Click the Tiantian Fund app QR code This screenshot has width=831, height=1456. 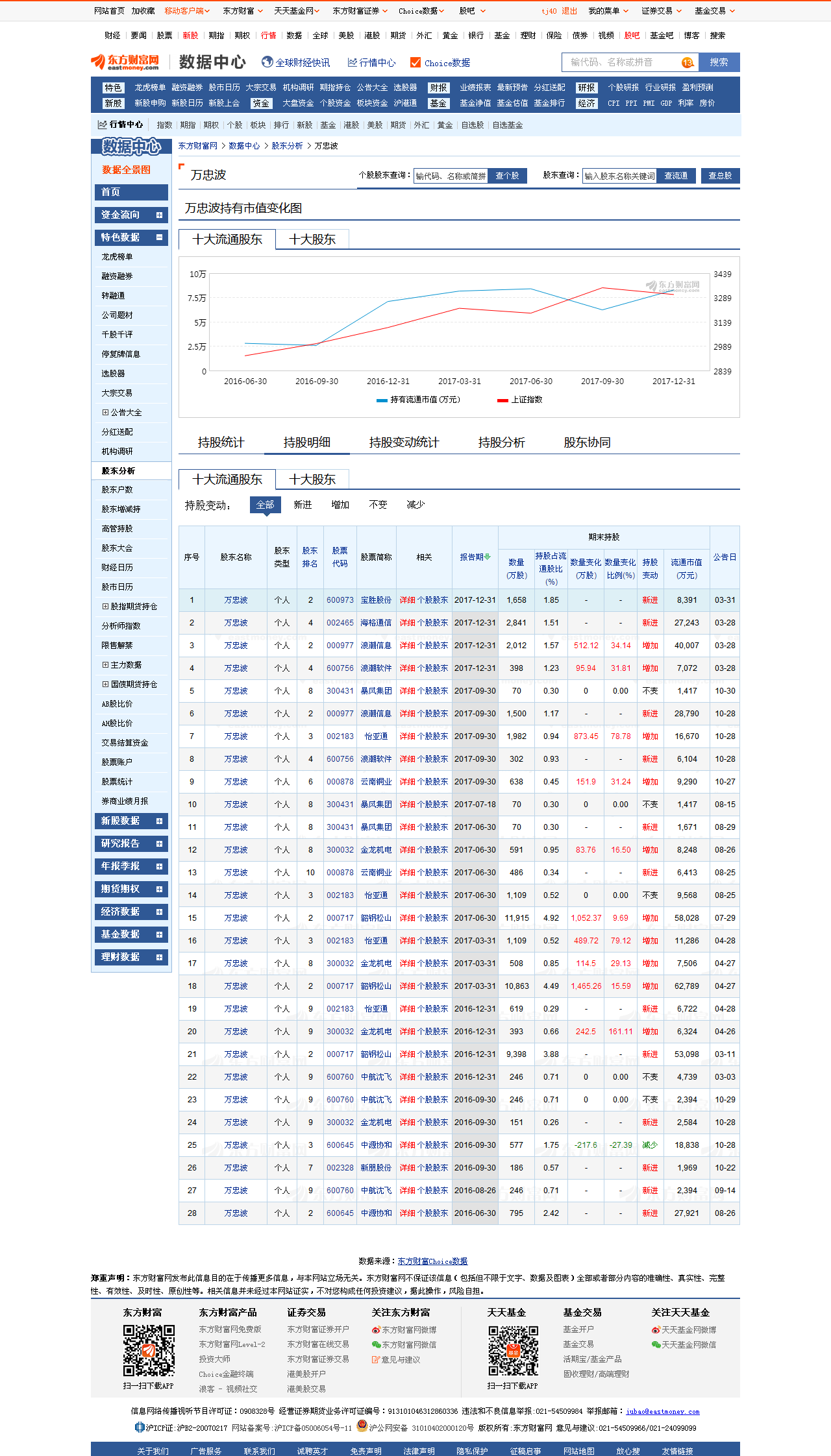(513, 1350)
